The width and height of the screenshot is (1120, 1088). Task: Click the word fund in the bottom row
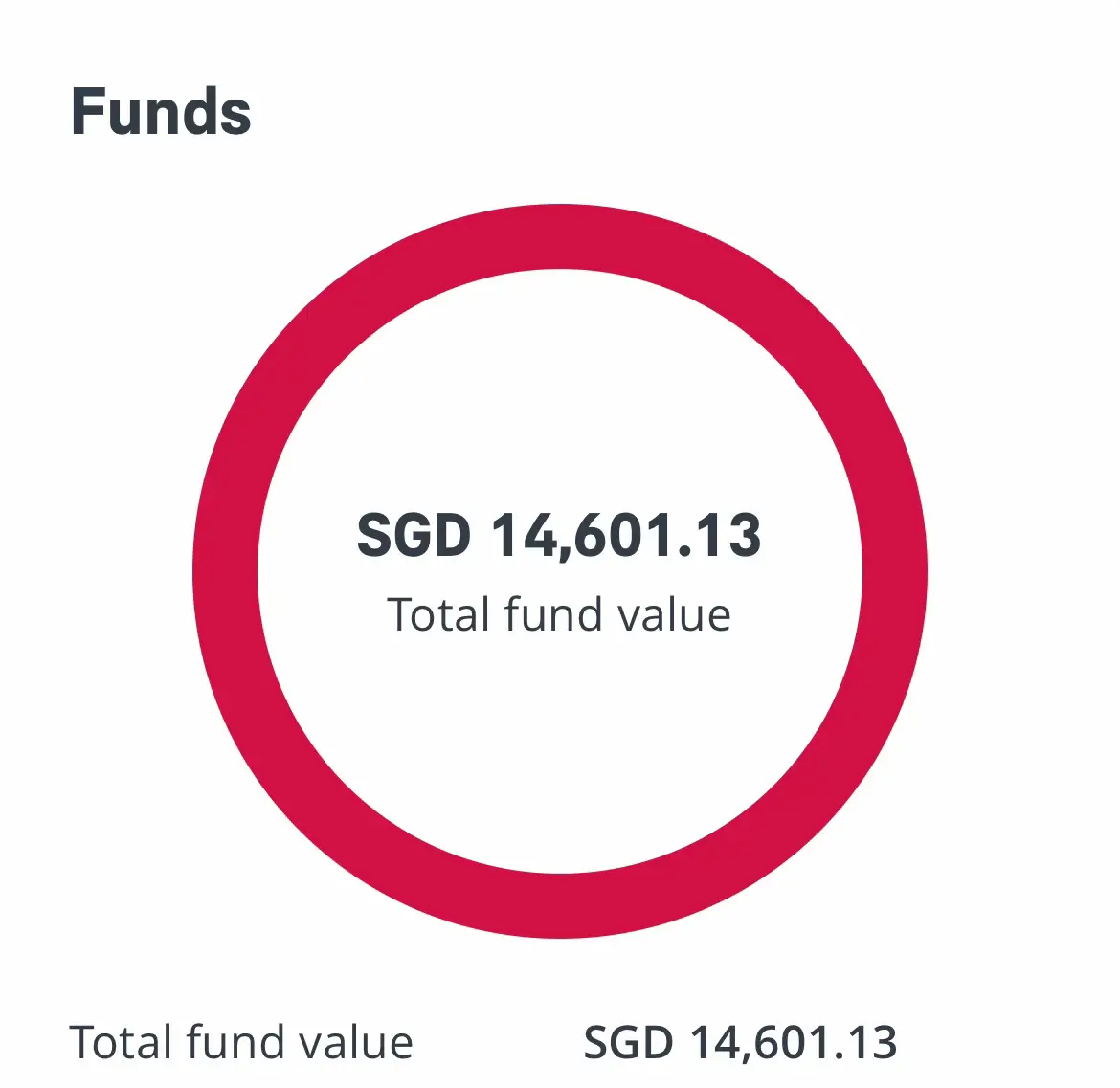point(235,1042)
